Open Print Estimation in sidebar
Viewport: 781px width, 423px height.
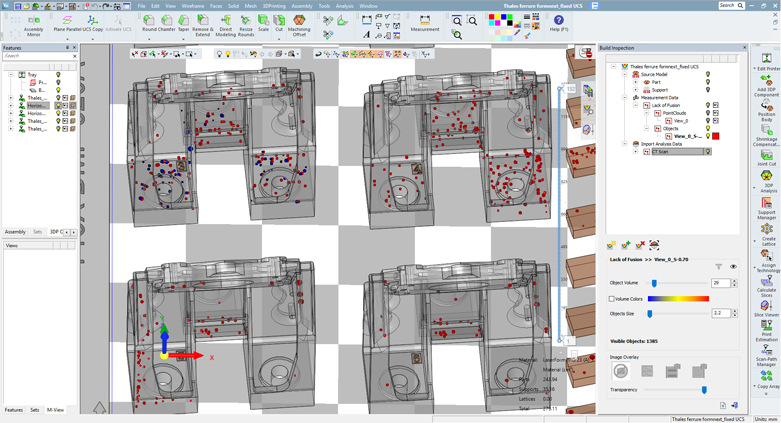point(767,331)
